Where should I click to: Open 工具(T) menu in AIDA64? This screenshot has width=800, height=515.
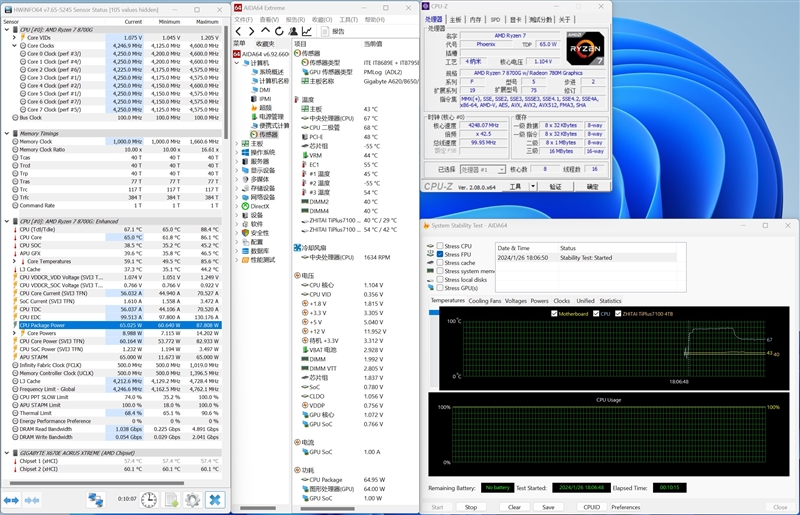pyautogui.click(x=348, y=19)
